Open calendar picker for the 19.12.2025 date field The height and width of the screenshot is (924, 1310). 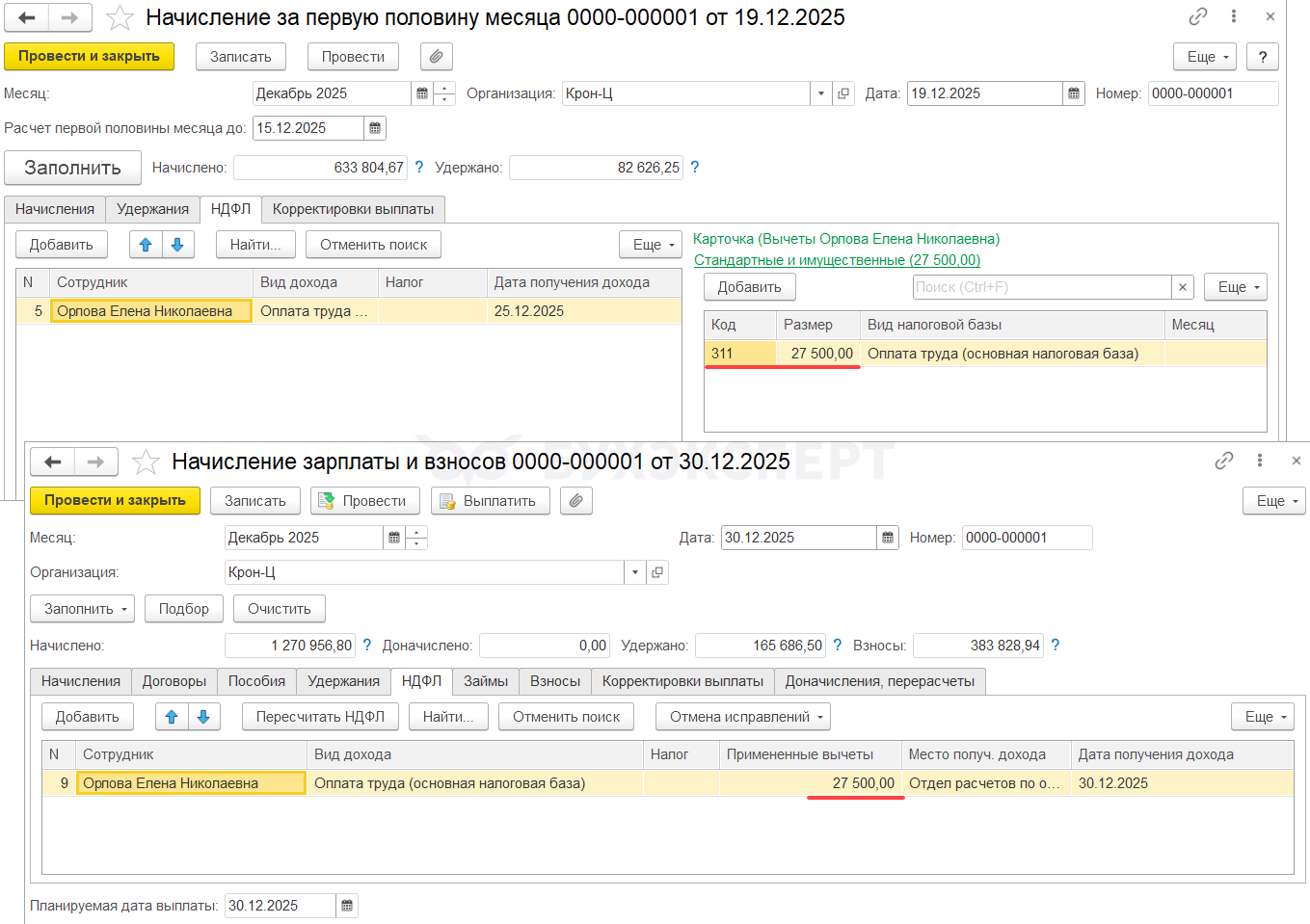1074,93
